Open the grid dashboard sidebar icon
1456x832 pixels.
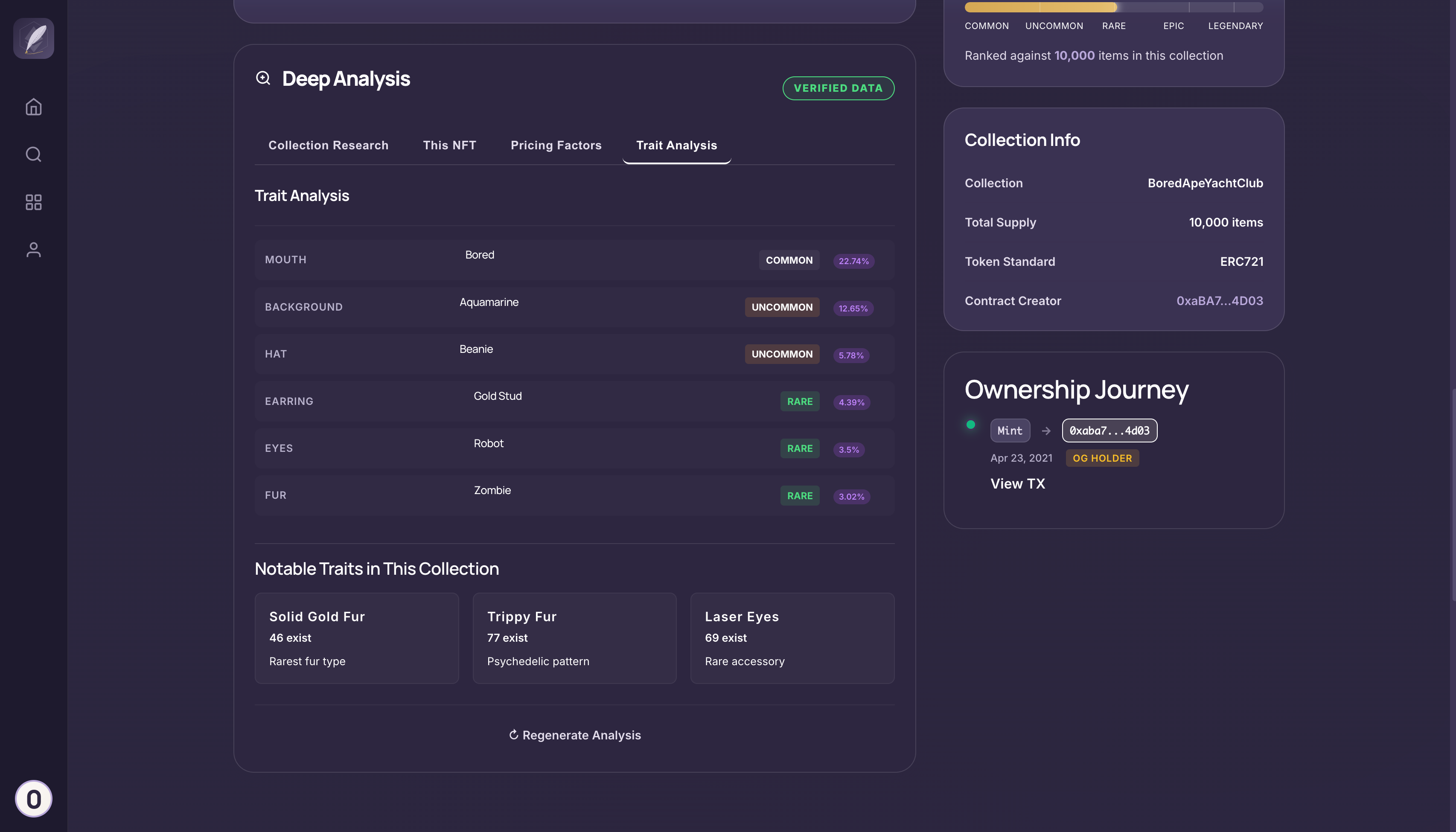(34, 202)
